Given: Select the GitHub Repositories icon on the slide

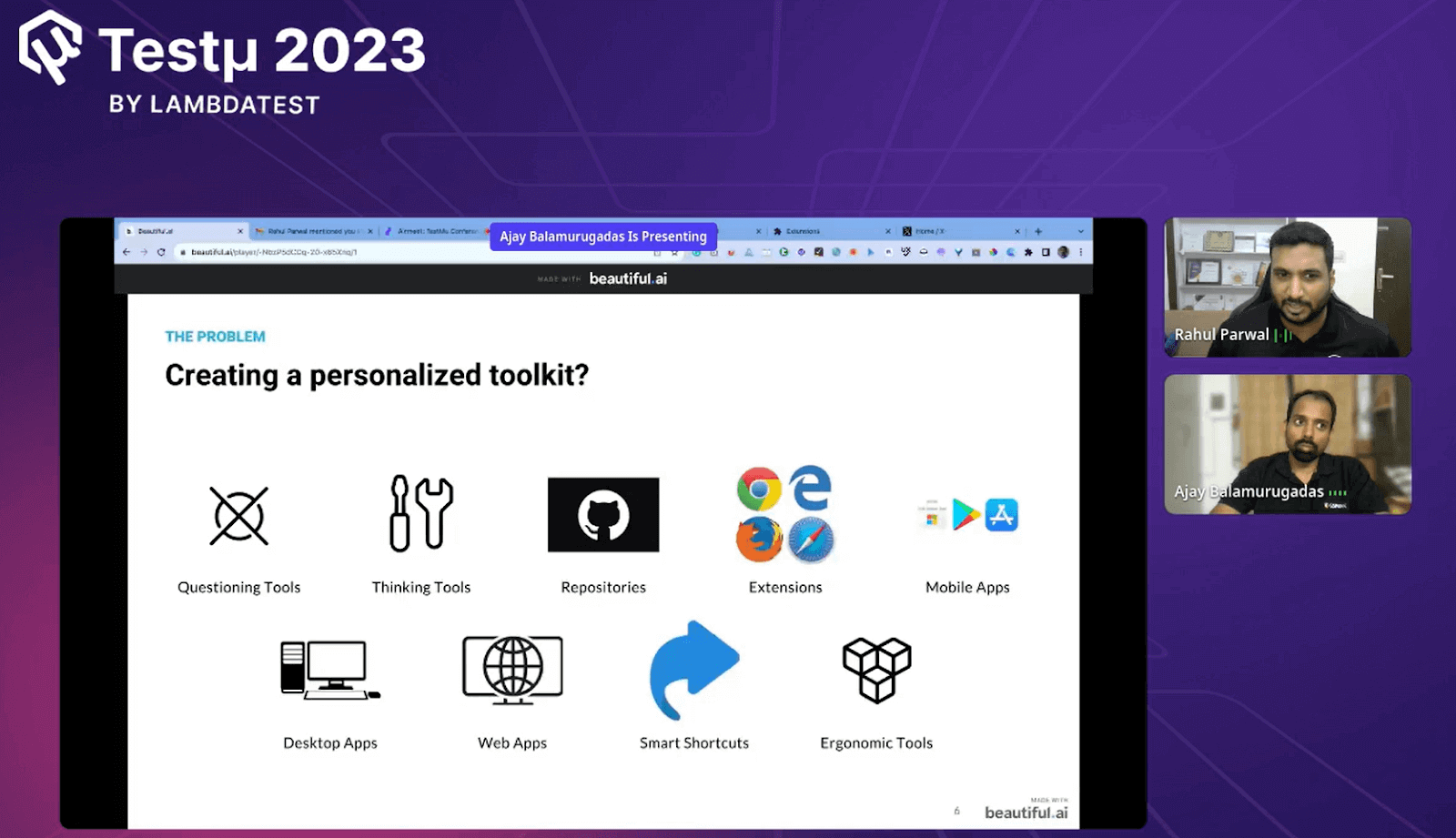Looking at the screenshot, I should pyautogui.click(x=602, y=514).
